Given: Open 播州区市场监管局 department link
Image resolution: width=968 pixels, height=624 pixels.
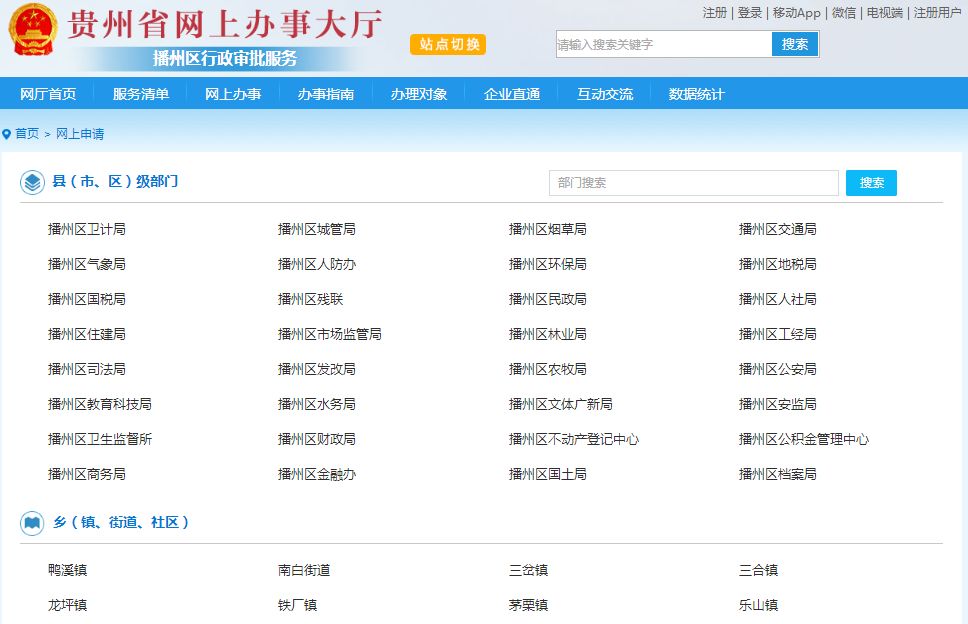Looking at the screenshot, I should tap(330, 334).
